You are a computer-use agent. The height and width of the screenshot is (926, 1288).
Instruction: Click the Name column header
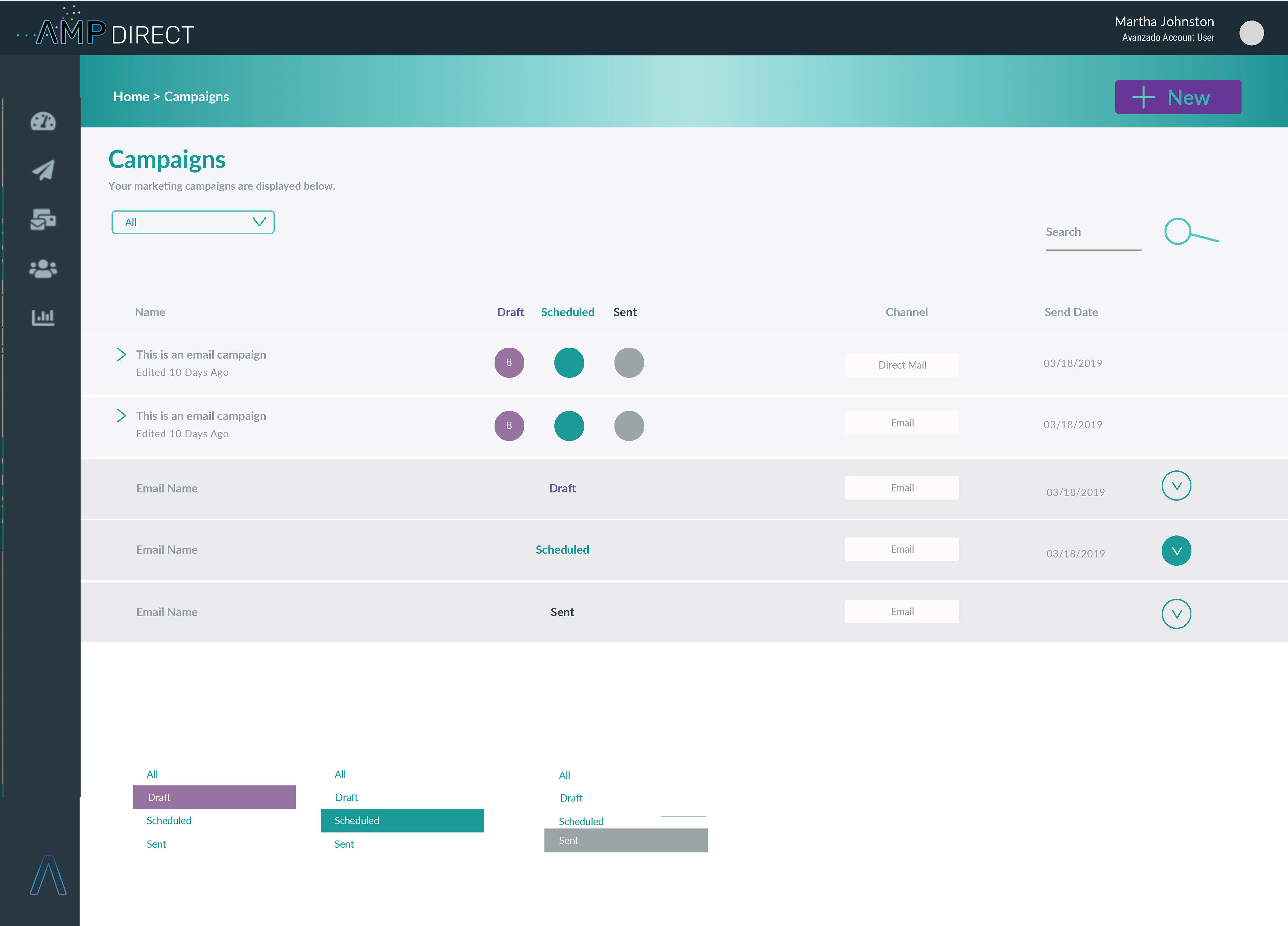[150, 312]
